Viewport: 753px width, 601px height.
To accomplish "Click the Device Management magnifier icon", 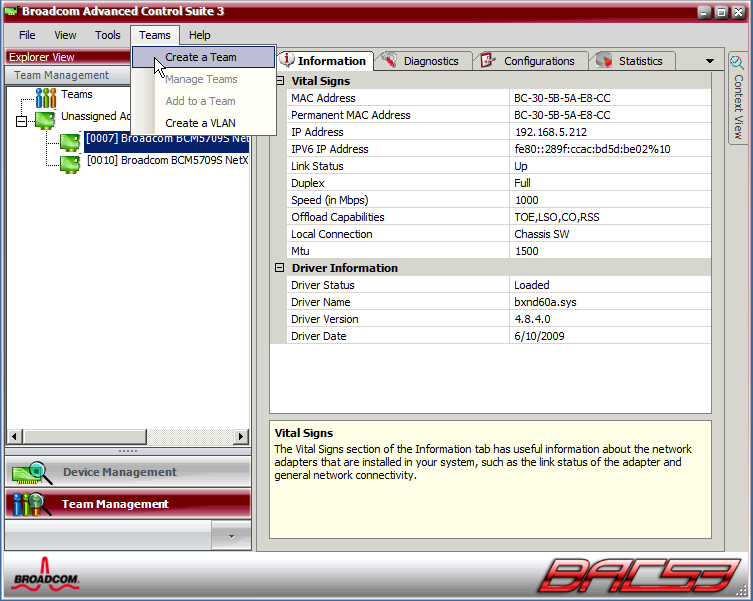I will (x=32, y=473).
